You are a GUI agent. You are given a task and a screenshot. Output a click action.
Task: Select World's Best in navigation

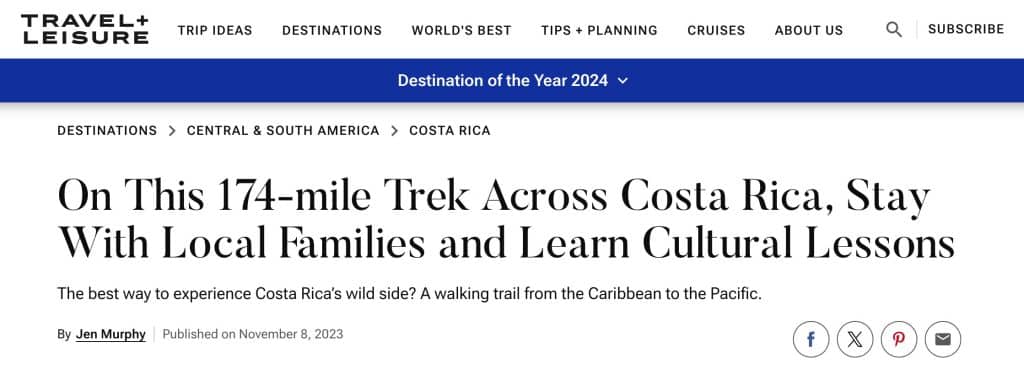pos(461,30)
